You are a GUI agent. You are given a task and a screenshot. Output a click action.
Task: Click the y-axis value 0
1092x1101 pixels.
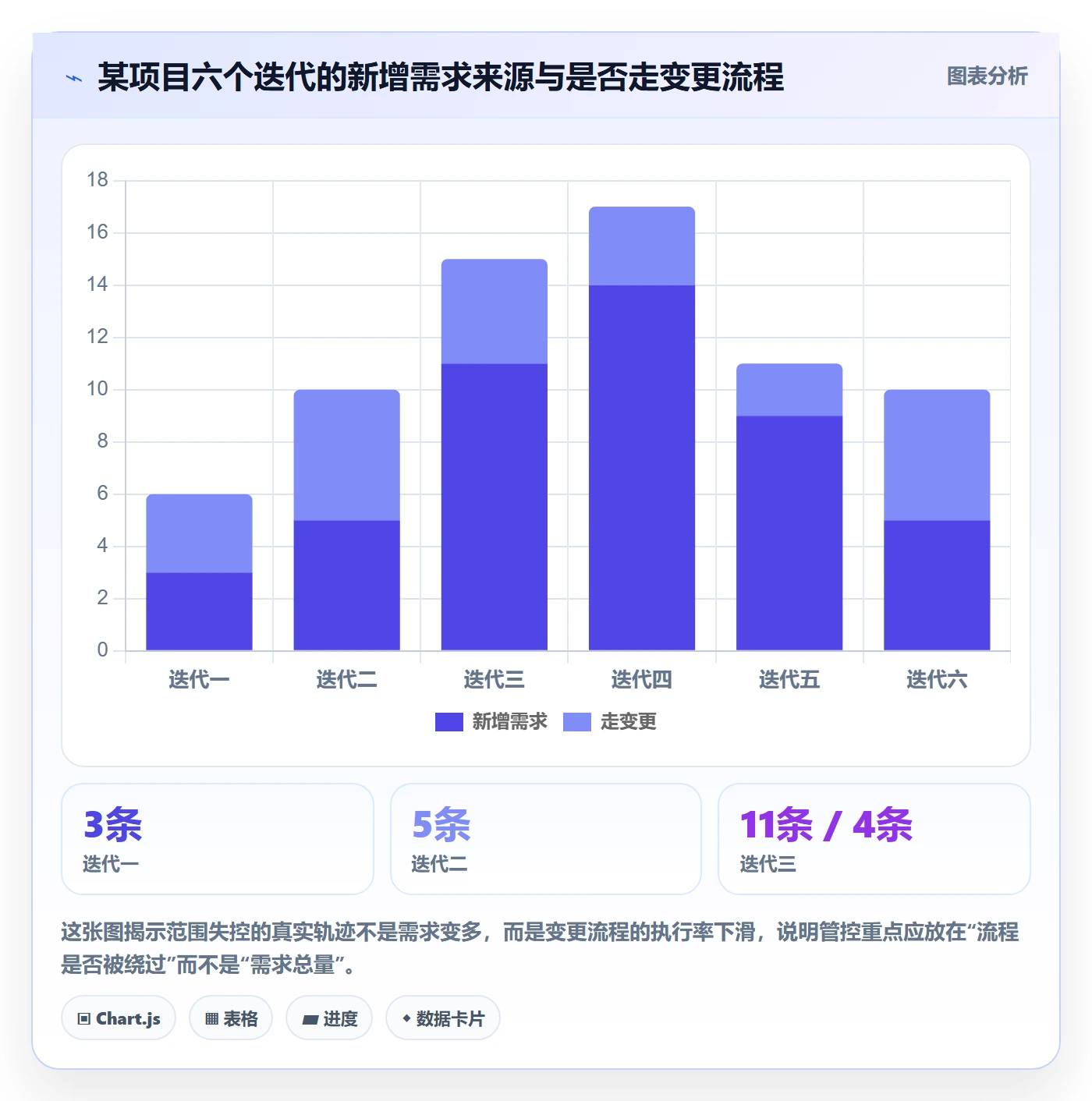[x=103, y=650]
